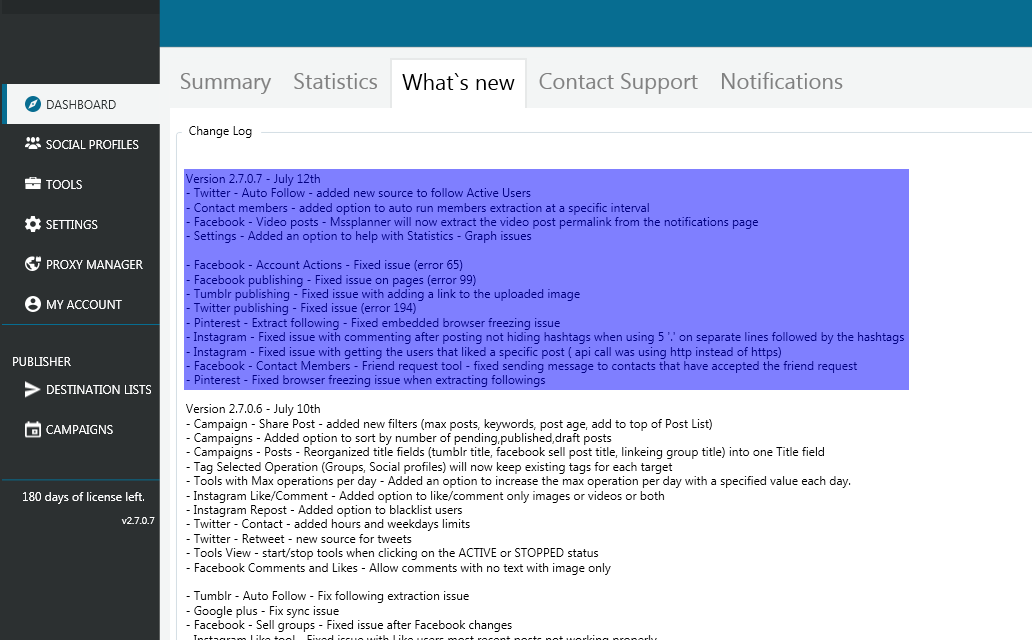Click the Change Log group header
This screenshot has height=640, width=1032.
[x=220, y=130]
